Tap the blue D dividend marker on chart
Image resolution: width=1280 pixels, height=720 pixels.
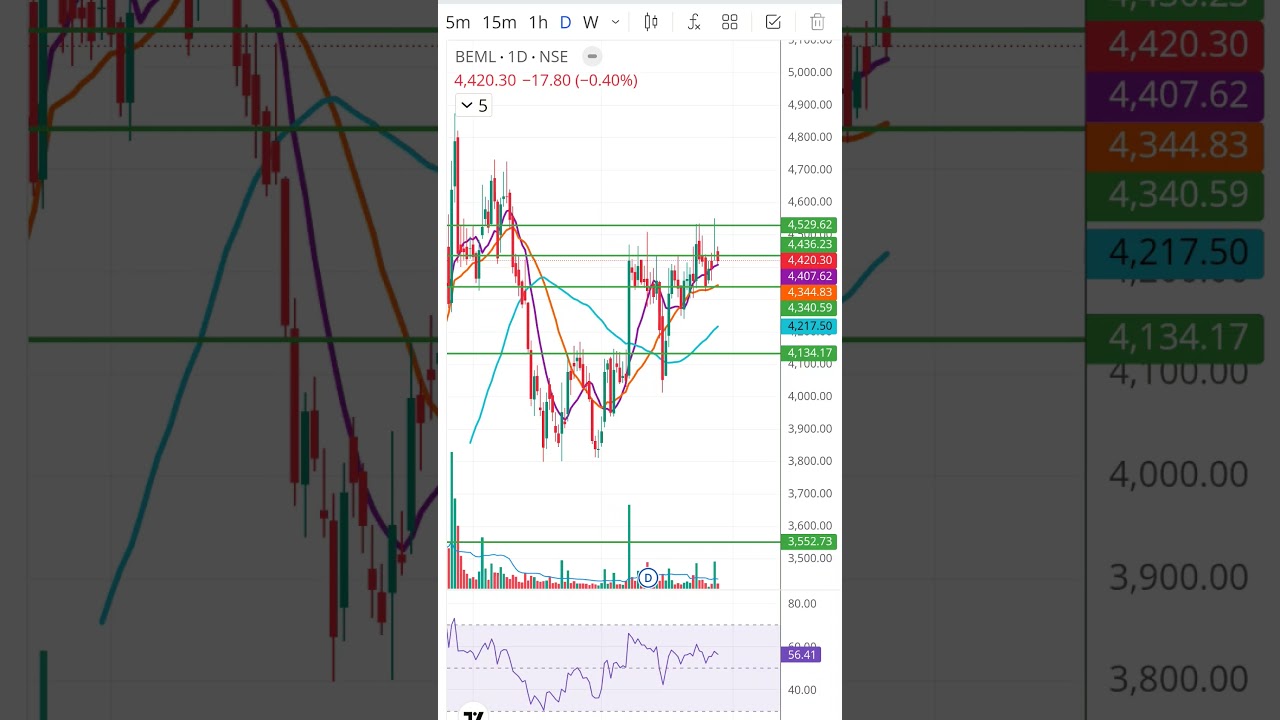tap(648, 578)
